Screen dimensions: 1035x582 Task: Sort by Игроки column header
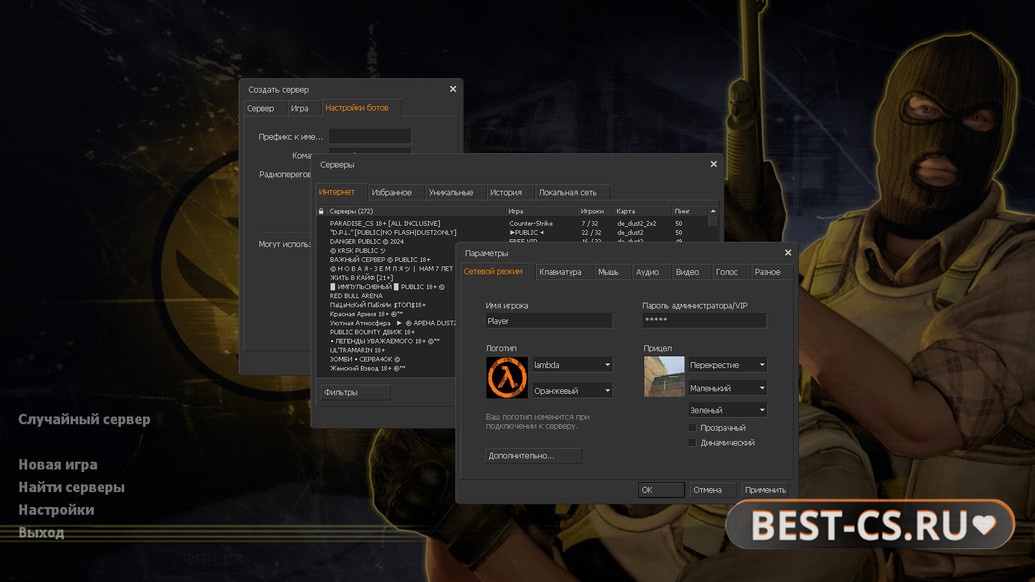tap(595, 211)
